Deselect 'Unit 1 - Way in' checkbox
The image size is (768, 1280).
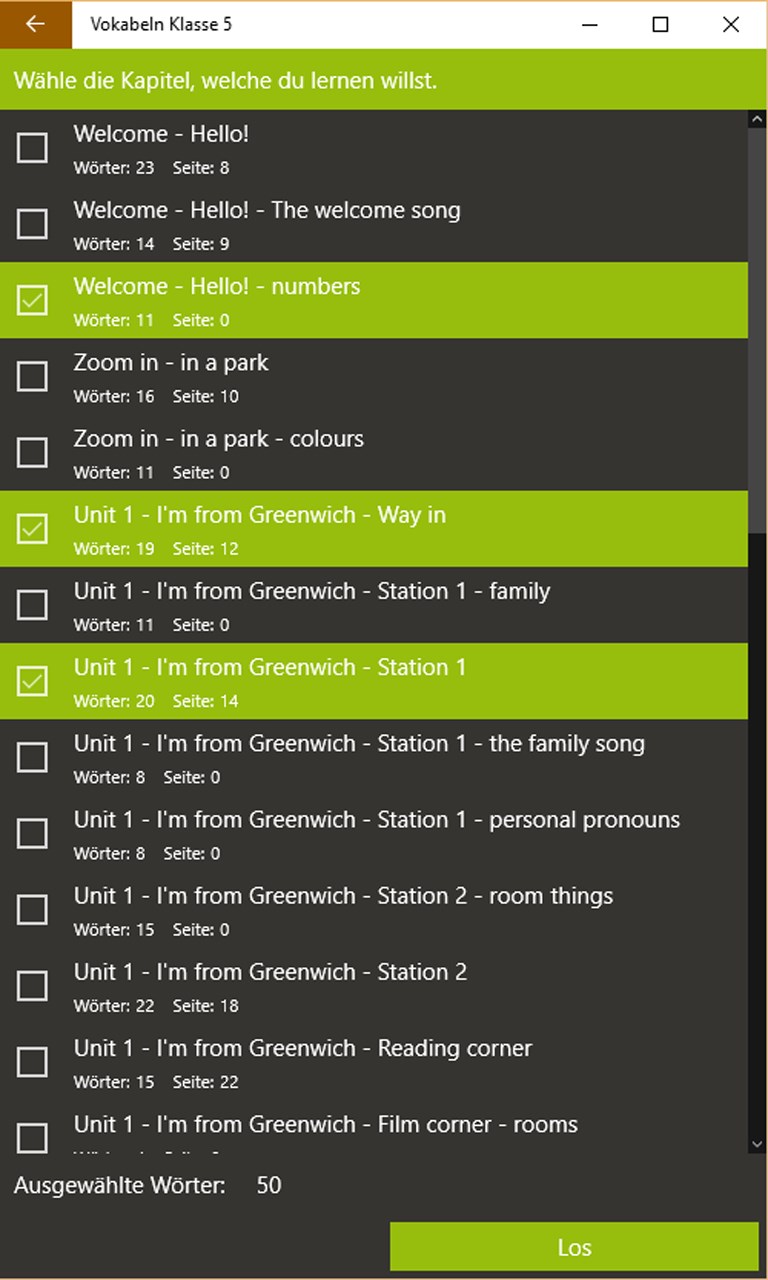(33, 529)
